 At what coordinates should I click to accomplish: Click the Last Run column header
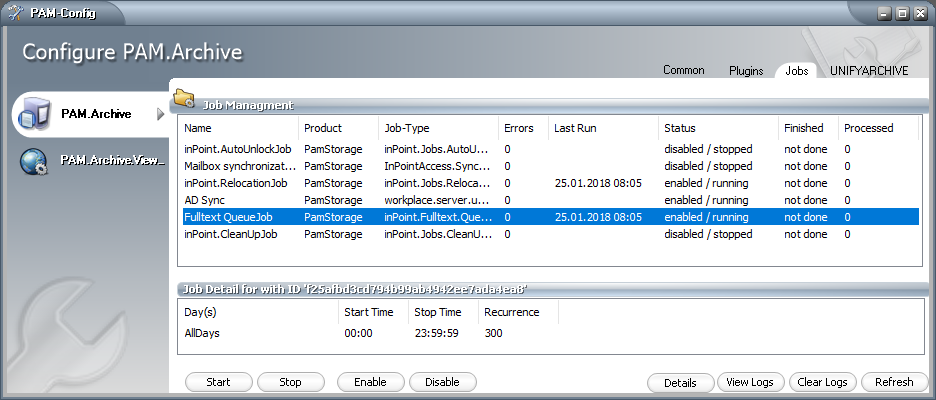click(x=604, y=128)
